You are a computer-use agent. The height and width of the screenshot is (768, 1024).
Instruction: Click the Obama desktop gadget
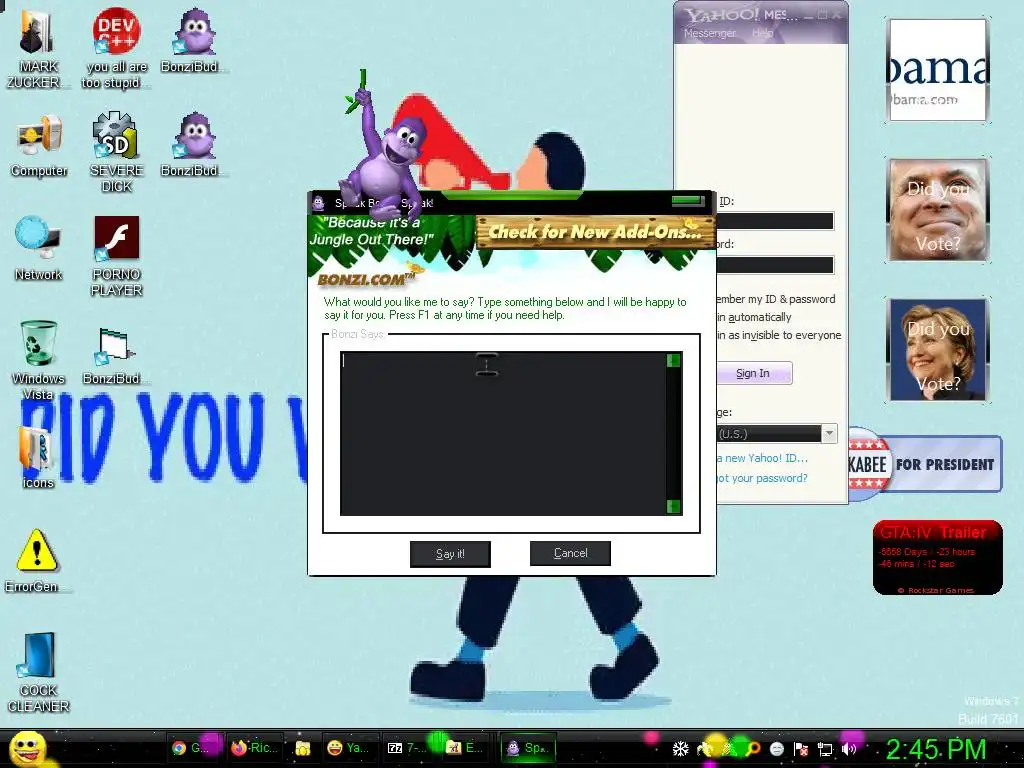coord(938,70)
